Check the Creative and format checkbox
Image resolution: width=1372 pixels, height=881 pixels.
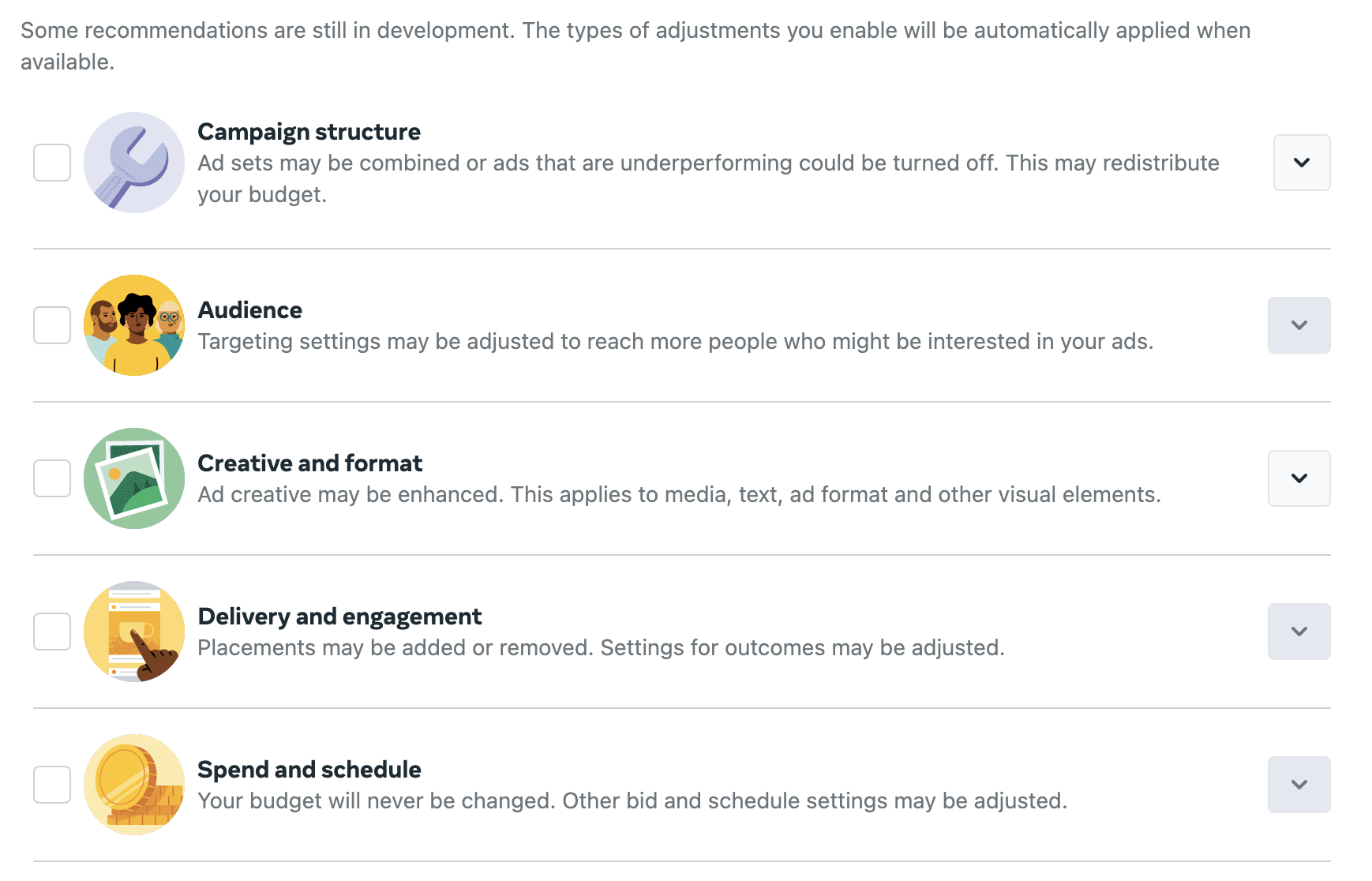coord(52,478)
